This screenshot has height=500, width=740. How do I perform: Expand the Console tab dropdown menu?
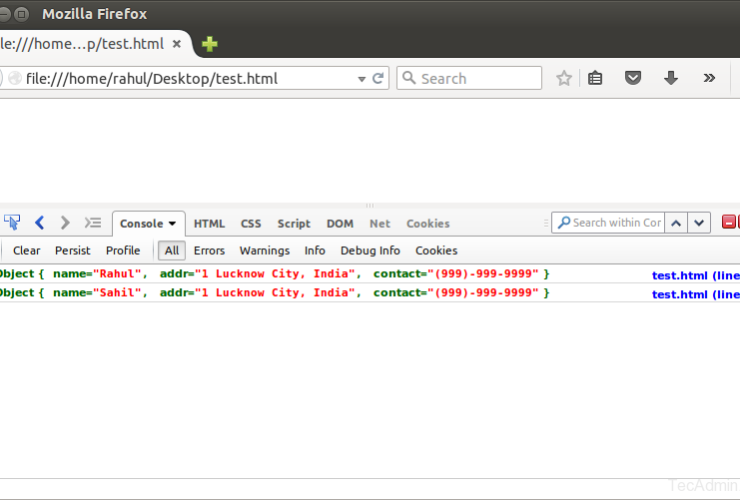(x=172, y=224)
